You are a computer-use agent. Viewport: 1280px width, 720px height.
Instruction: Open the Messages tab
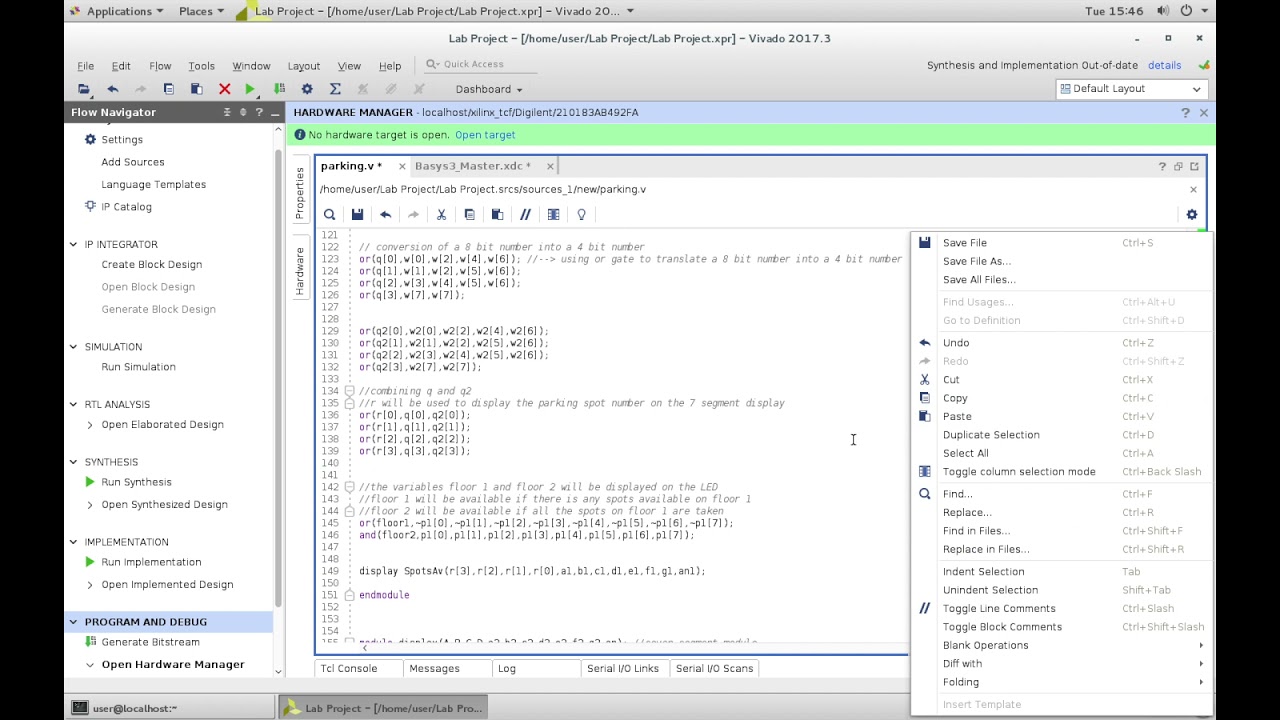[434, 668]
